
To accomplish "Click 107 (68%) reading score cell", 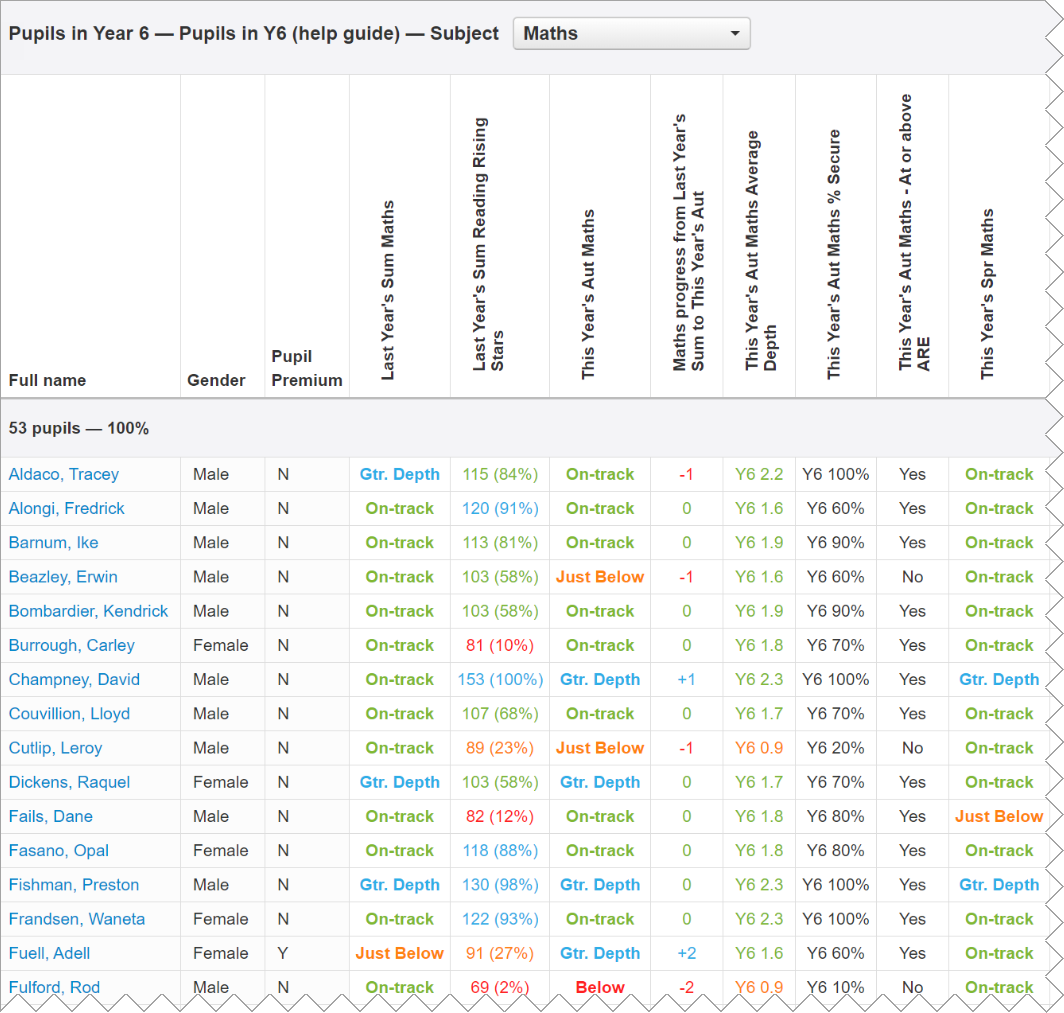I will (500, 714).
